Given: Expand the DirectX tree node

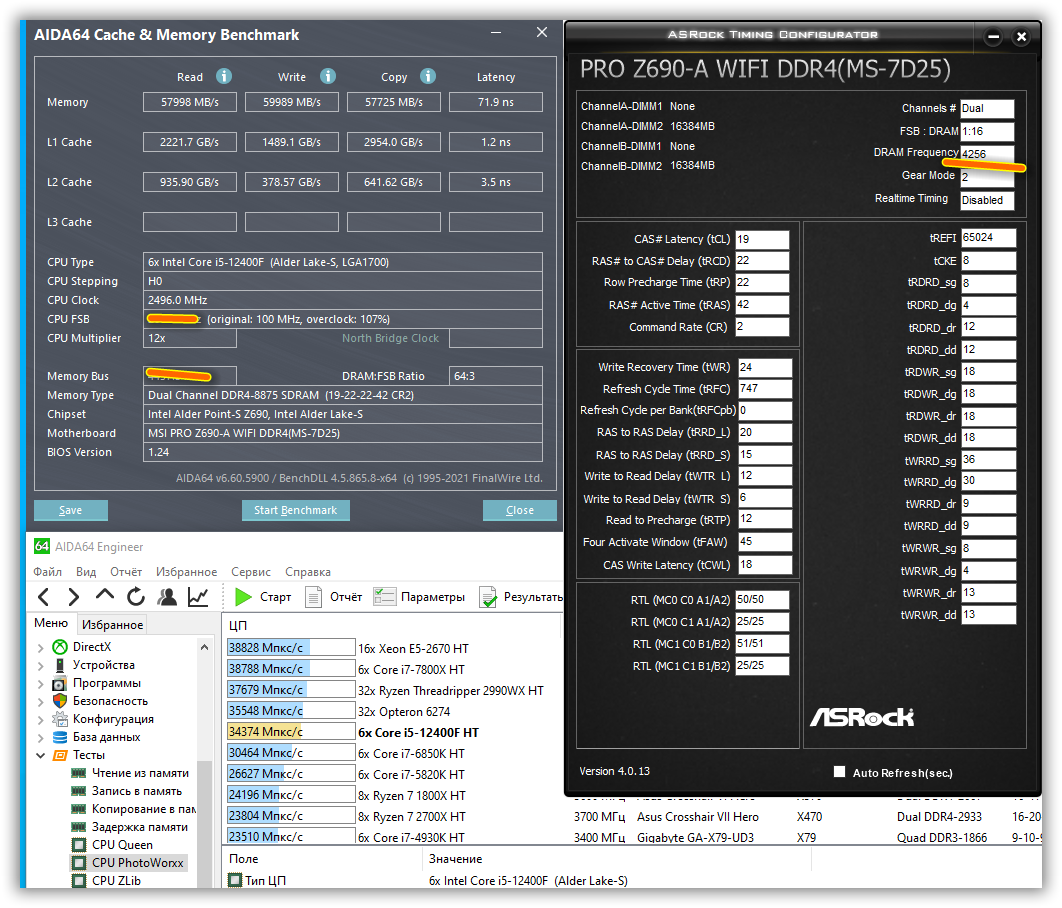Looking at the screenshot, I should (41, 647).
